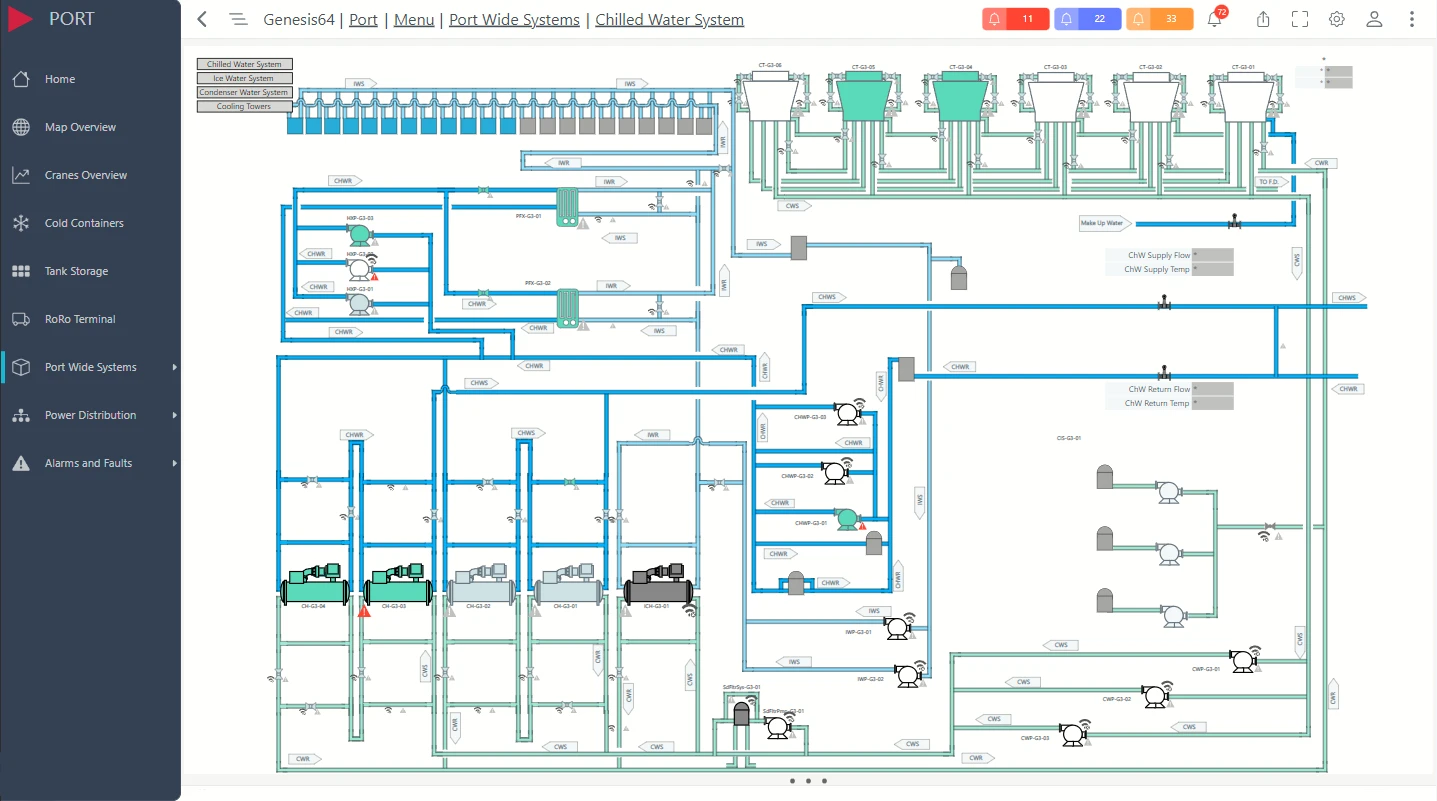Expand the Port Wide Systems submenu
Image resolution: width=1437 pixels, height=801 pixels.
[174, 367]
